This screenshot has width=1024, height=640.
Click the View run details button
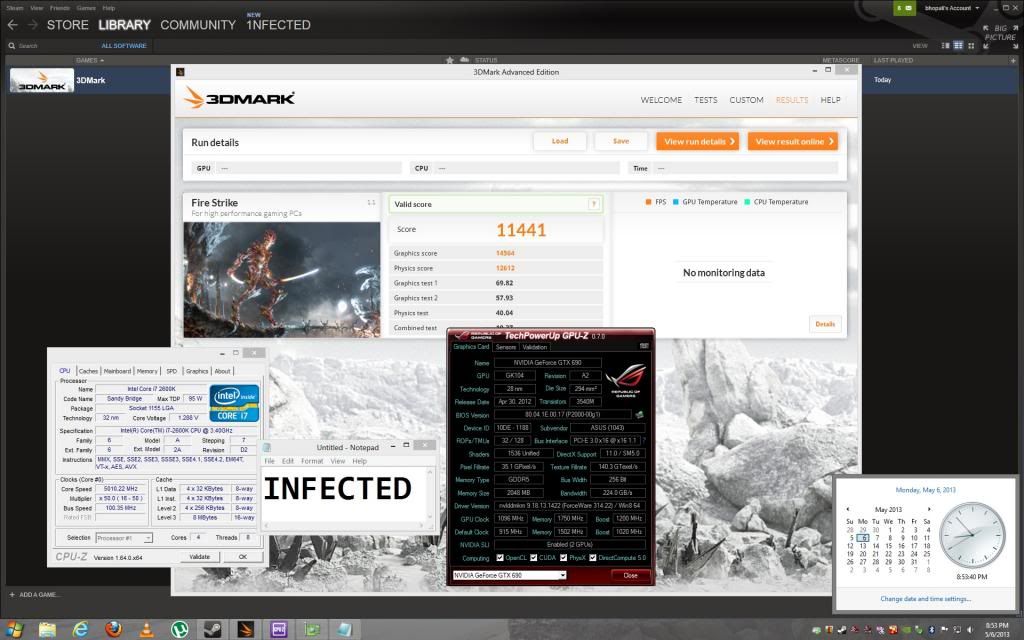[697, 141]
